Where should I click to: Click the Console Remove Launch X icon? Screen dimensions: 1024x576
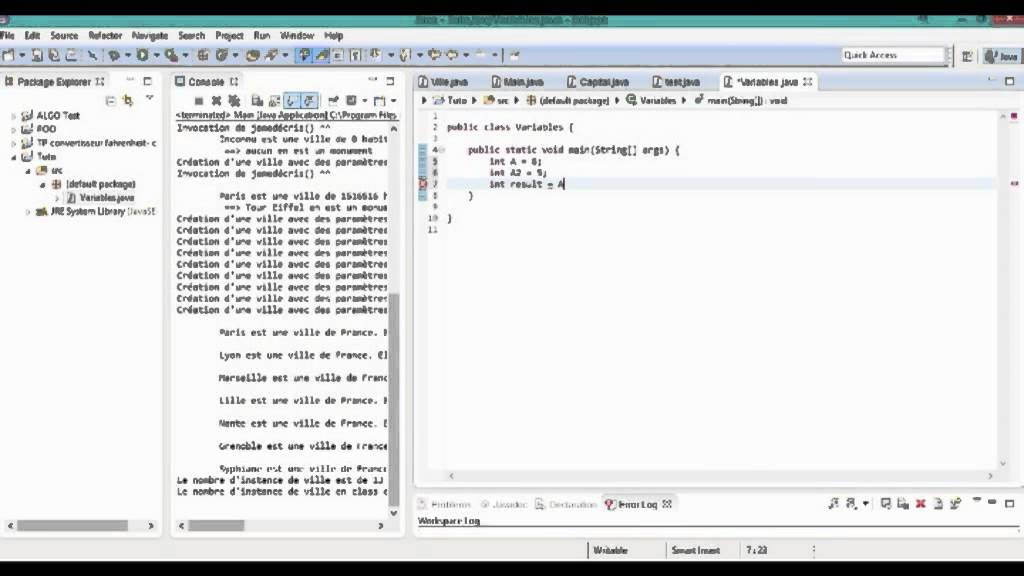click(216, 101)
